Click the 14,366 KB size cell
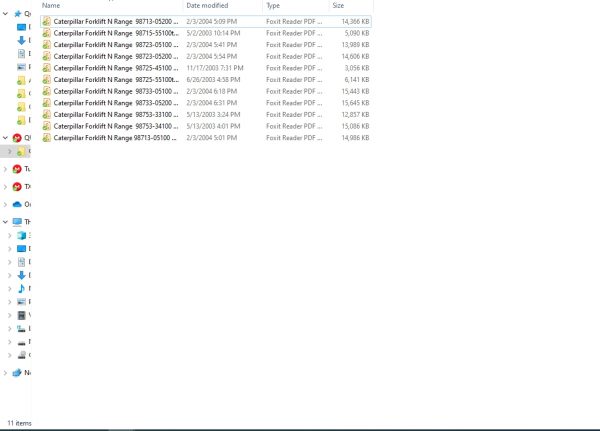 (x=355, y=21)
